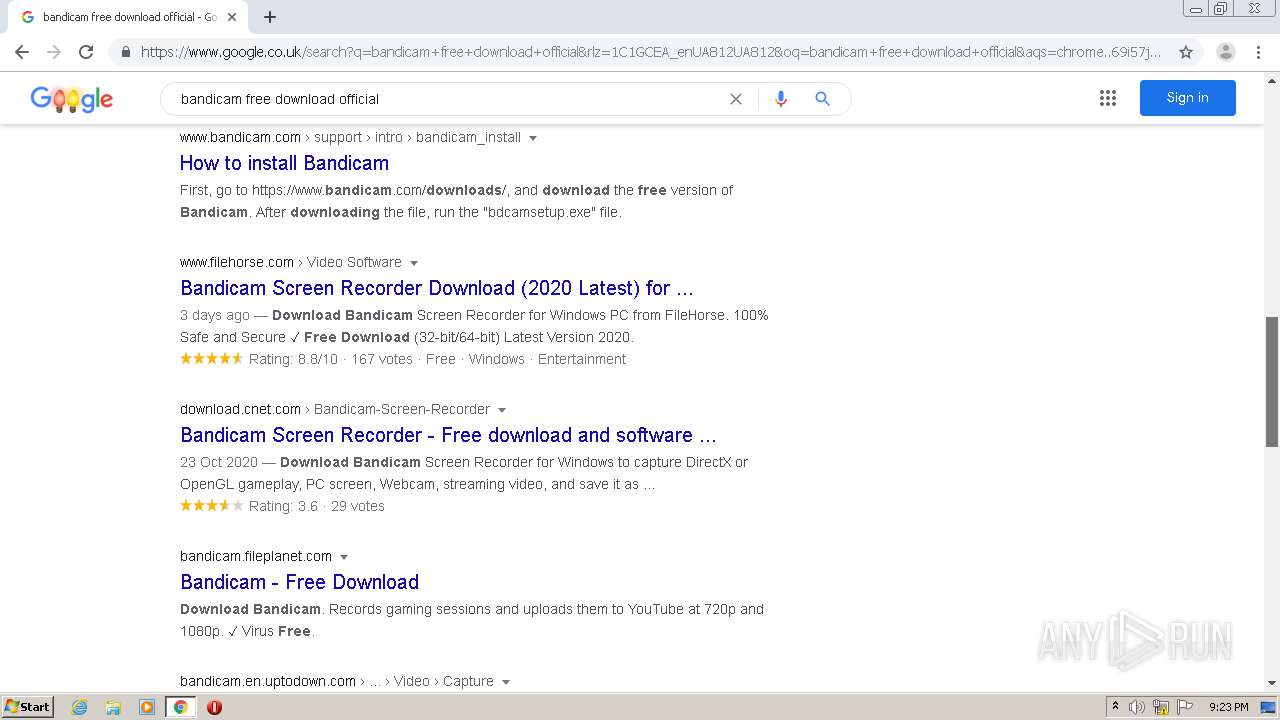
Task: Open the Bandicam - Free Download link
Action: [299, 582]
